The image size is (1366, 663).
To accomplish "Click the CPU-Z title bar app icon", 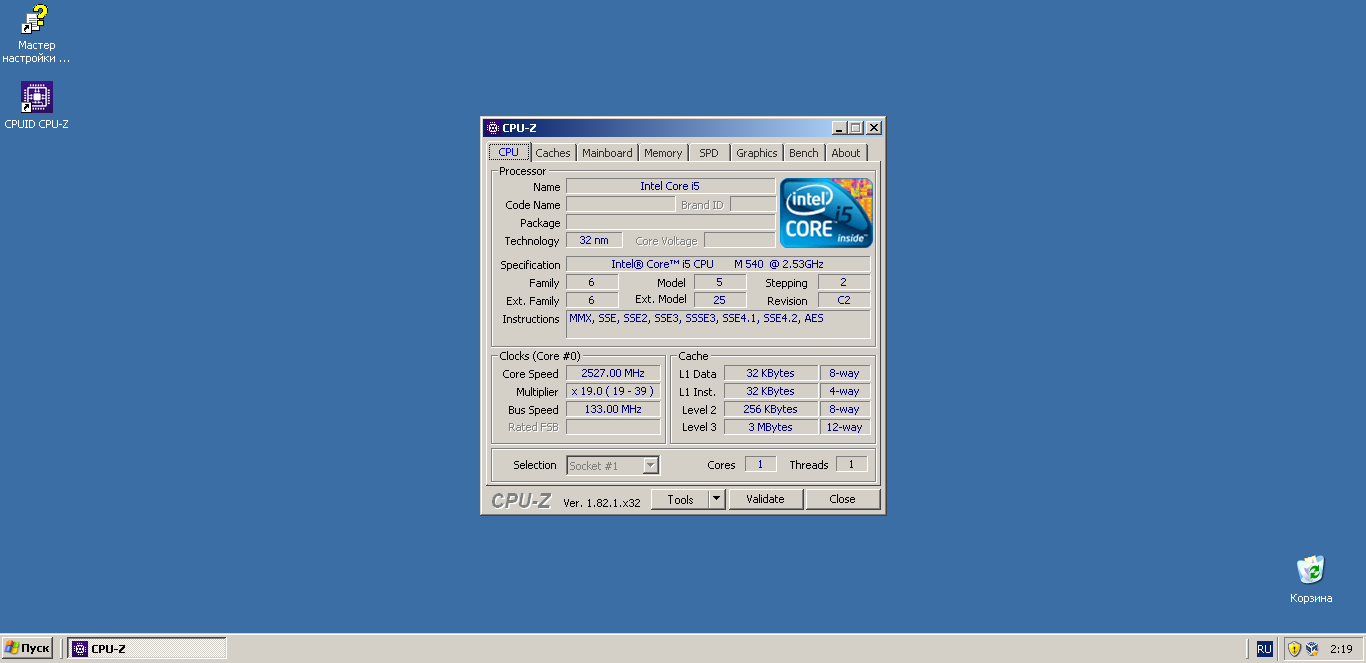I will [491, 128].
